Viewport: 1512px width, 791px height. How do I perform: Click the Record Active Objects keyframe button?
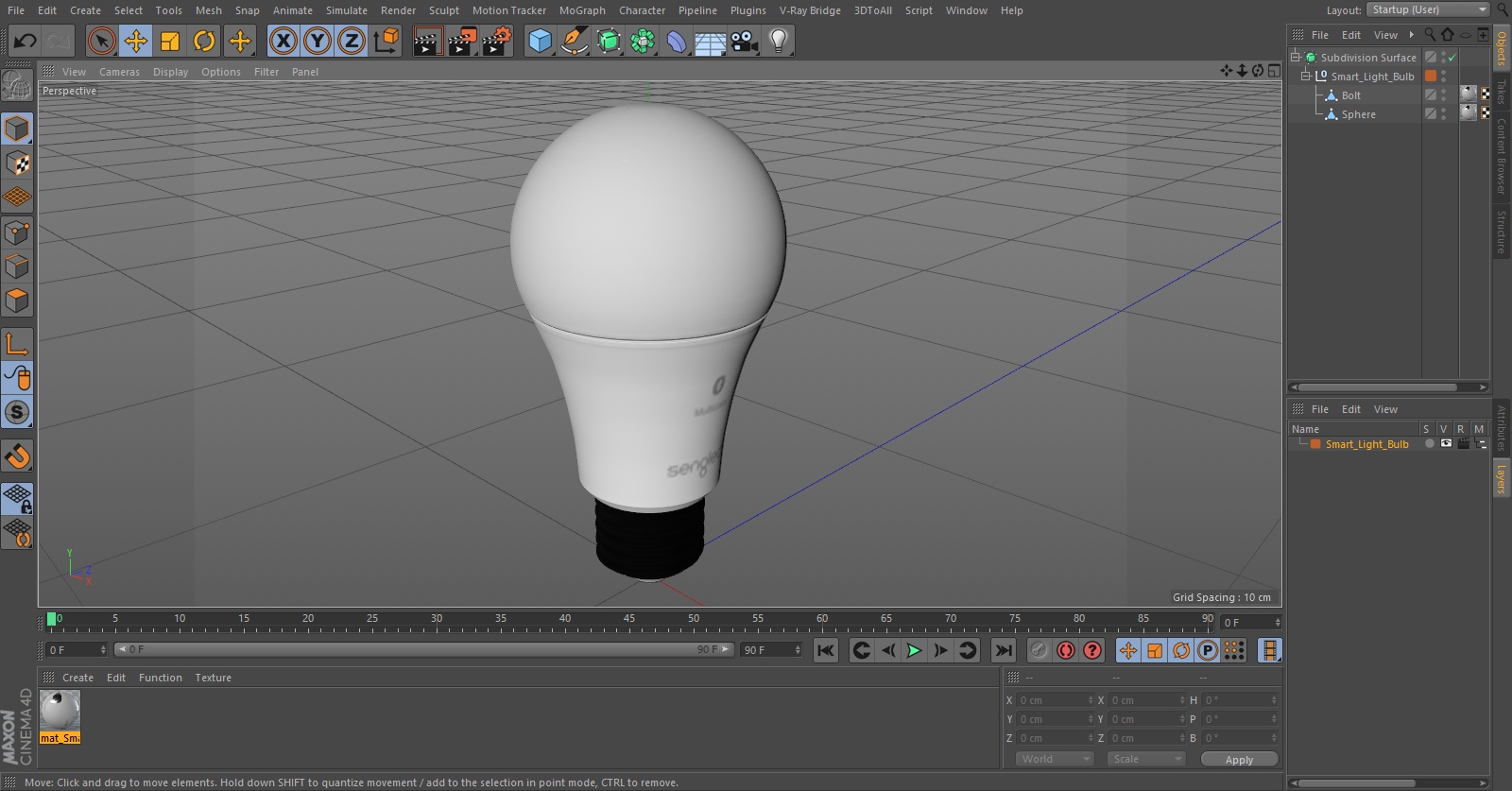(1039, 650)
